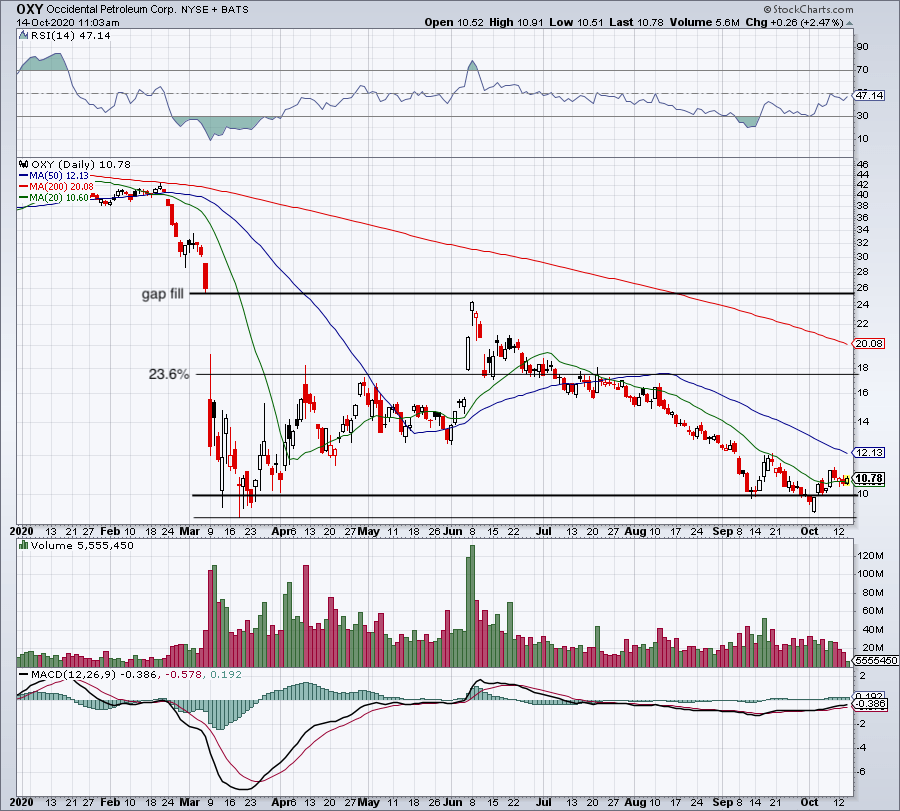Click the RSI(14) indicator icon
The height and width of the screenshot is (811, 900).
pos(22,33)
